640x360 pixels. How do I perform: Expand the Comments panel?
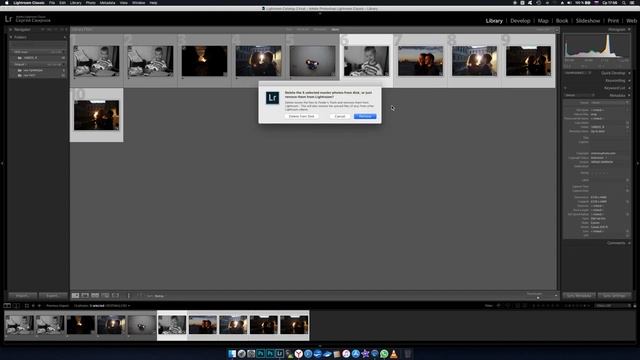629,243
